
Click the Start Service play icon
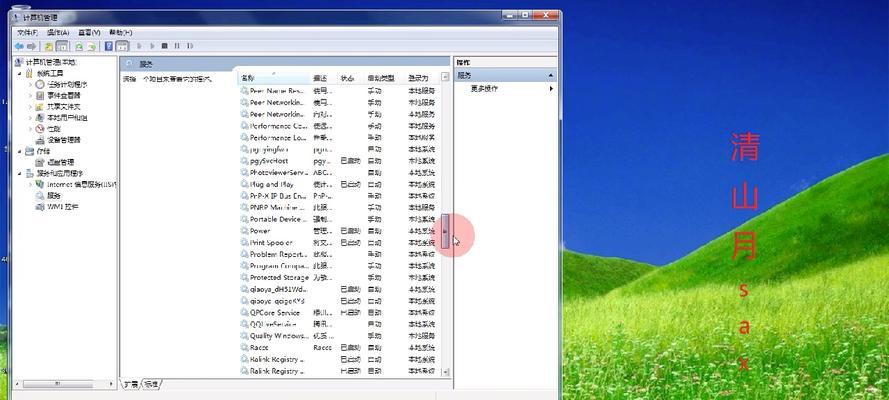coord(138,46)
